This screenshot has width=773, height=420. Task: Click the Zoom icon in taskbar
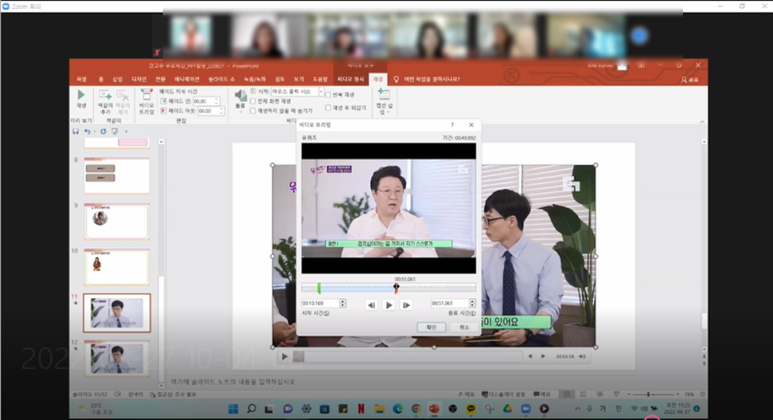coord(526,409)
